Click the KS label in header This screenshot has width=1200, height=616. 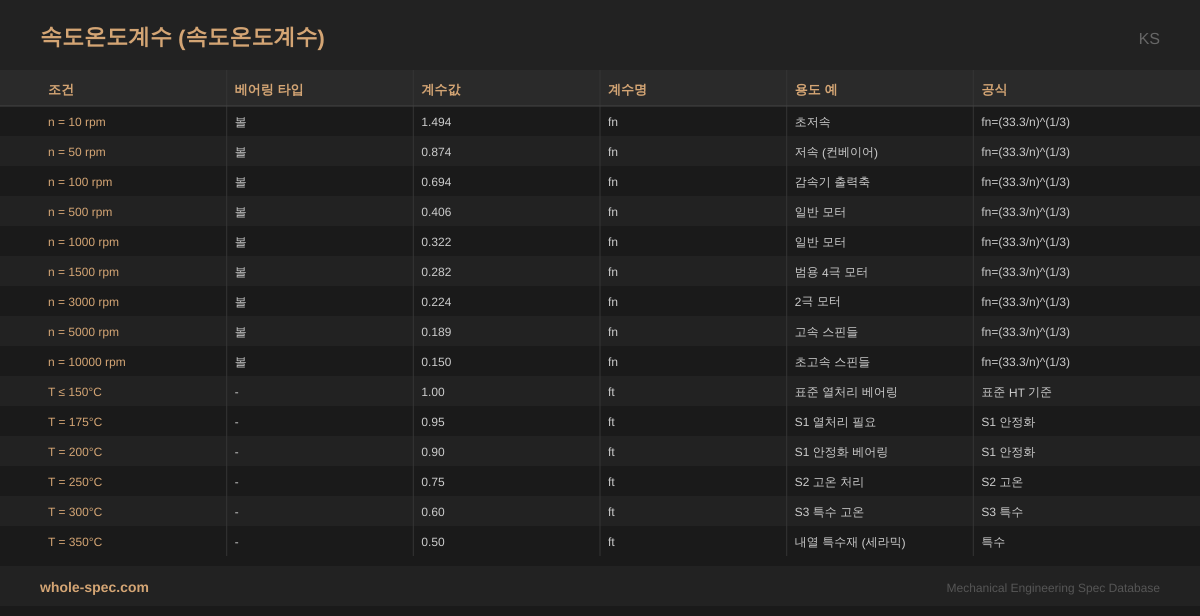(x=1149, y=39)
